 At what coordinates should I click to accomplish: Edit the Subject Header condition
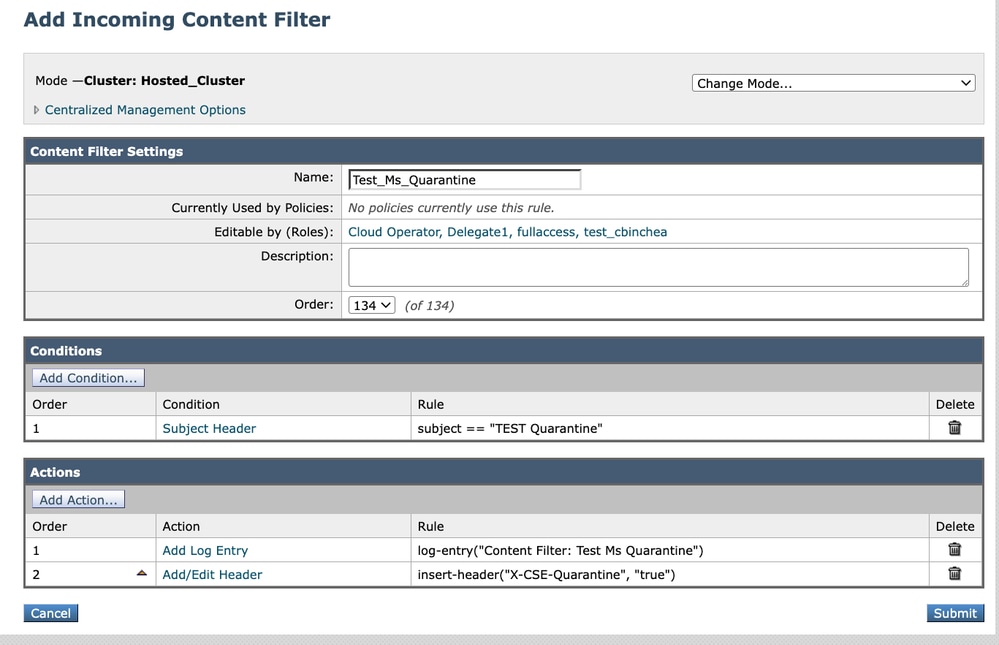coord(208,427)
